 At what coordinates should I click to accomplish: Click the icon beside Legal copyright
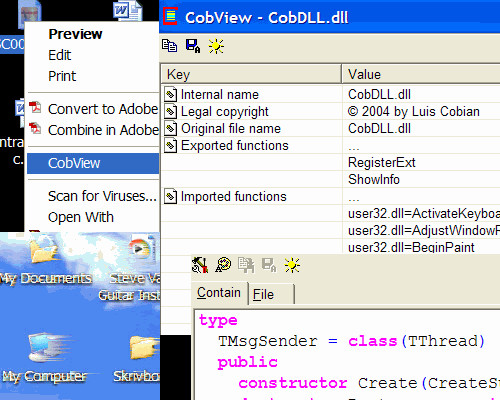(x=170, y=111)
